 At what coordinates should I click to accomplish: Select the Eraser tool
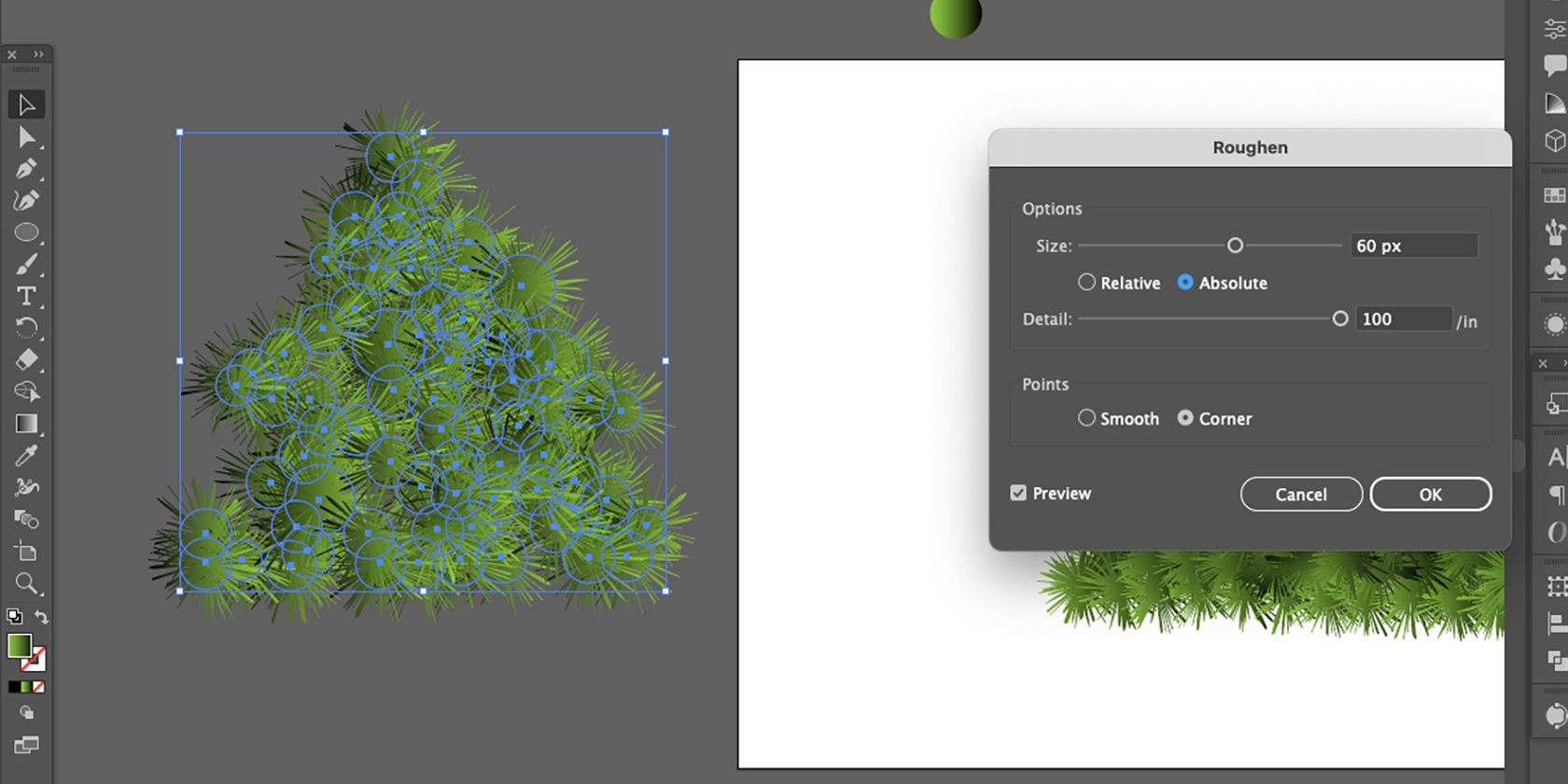click(x=26, y=359)
